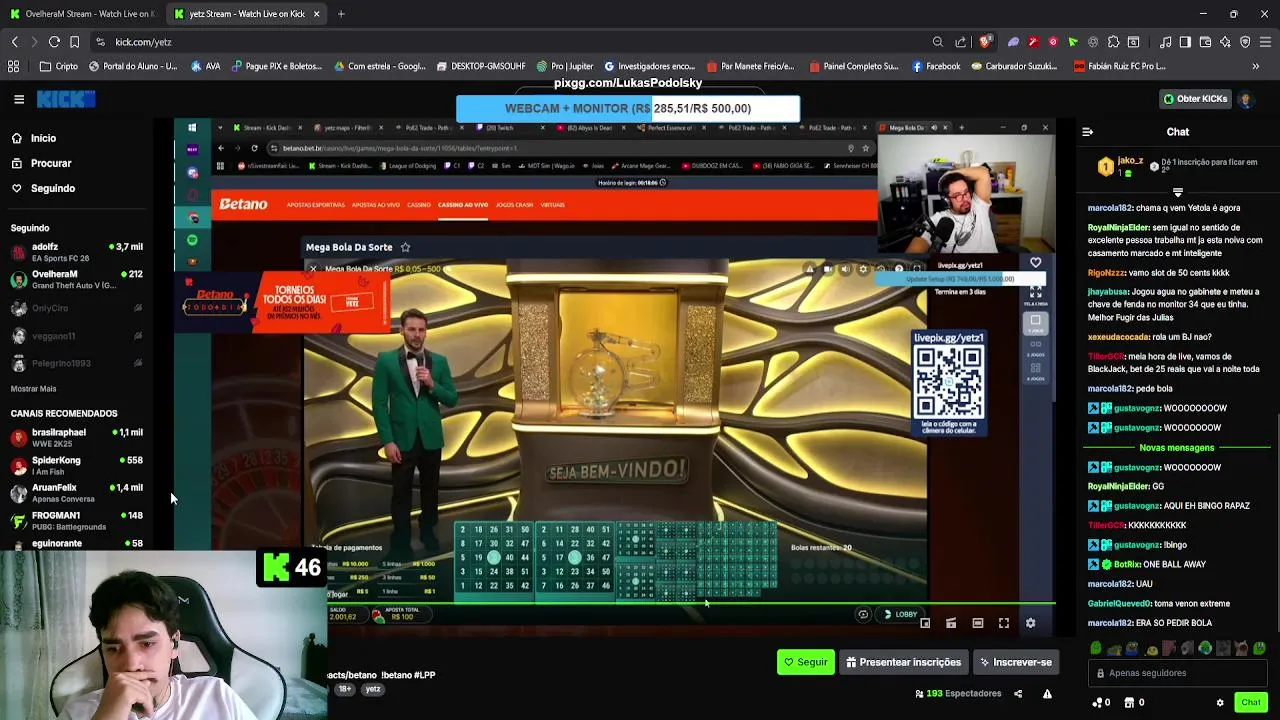The height and width of the screenshot is (720, 1280).
Task: Open Leo AI sparkle icon
Action: [x=1225, y=42]
